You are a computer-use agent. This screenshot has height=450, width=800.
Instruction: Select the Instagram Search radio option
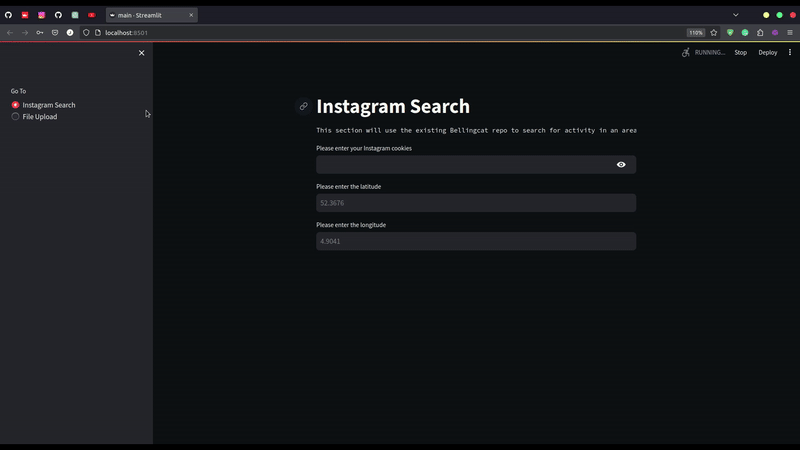pyautogui.click(x=43, y=105)
